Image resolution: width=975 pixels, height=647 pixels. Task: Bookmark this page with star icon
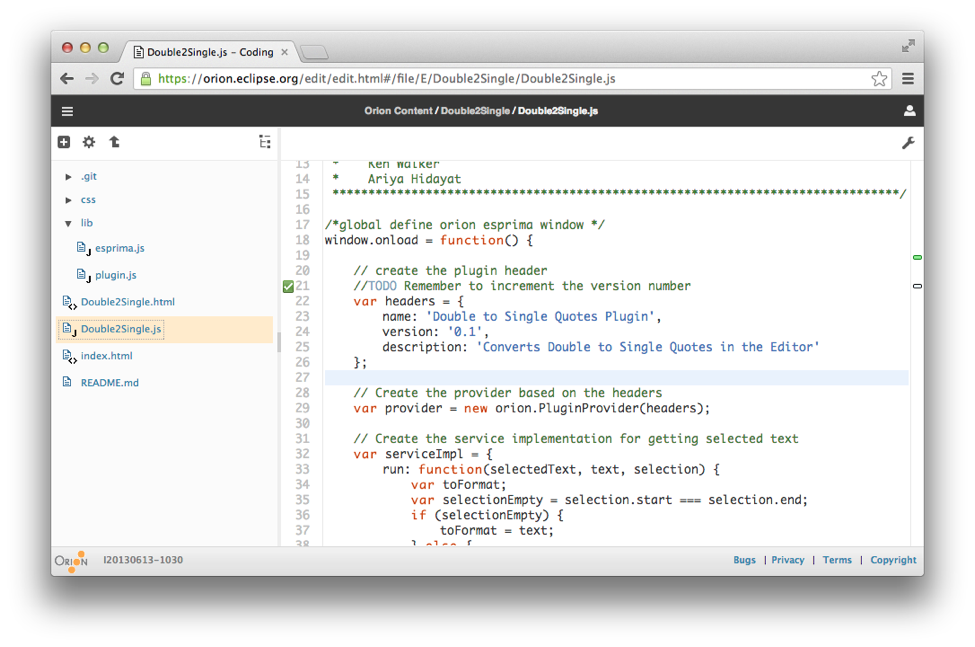(879, 78)
